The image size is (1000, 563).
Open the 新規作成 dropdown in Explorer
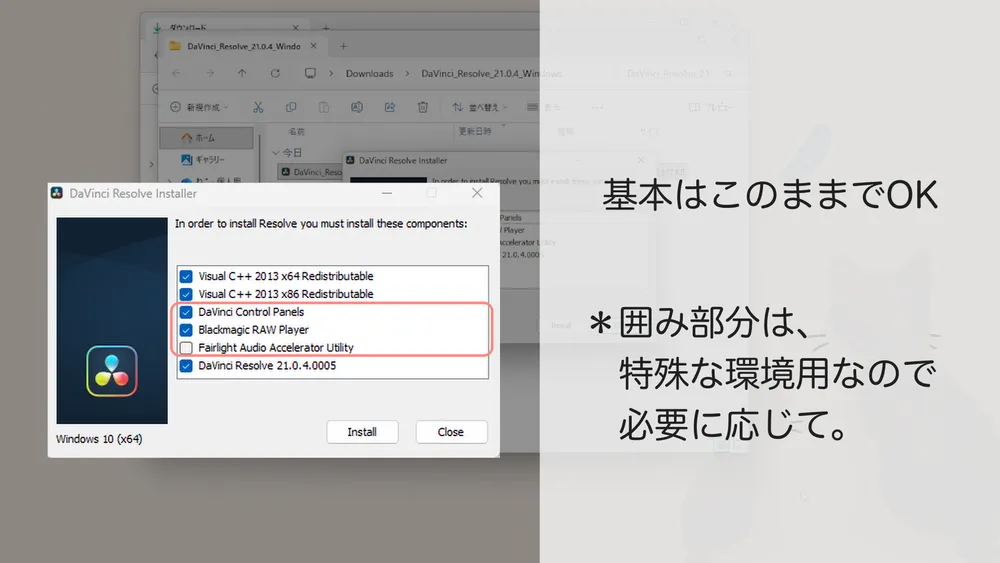point(199,107)
